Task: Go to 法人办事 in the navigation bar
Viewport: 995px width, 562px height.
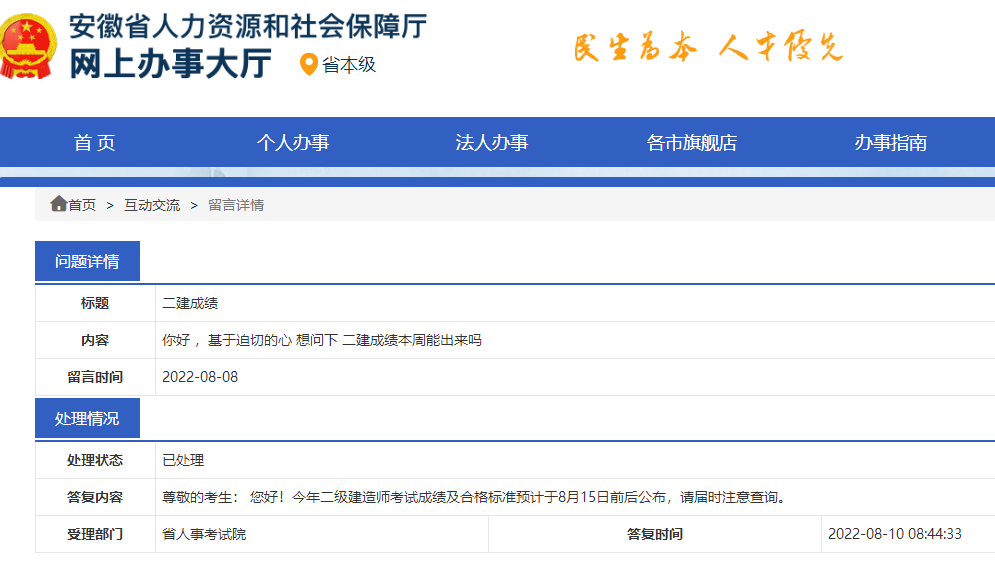Action: point(491,143)
